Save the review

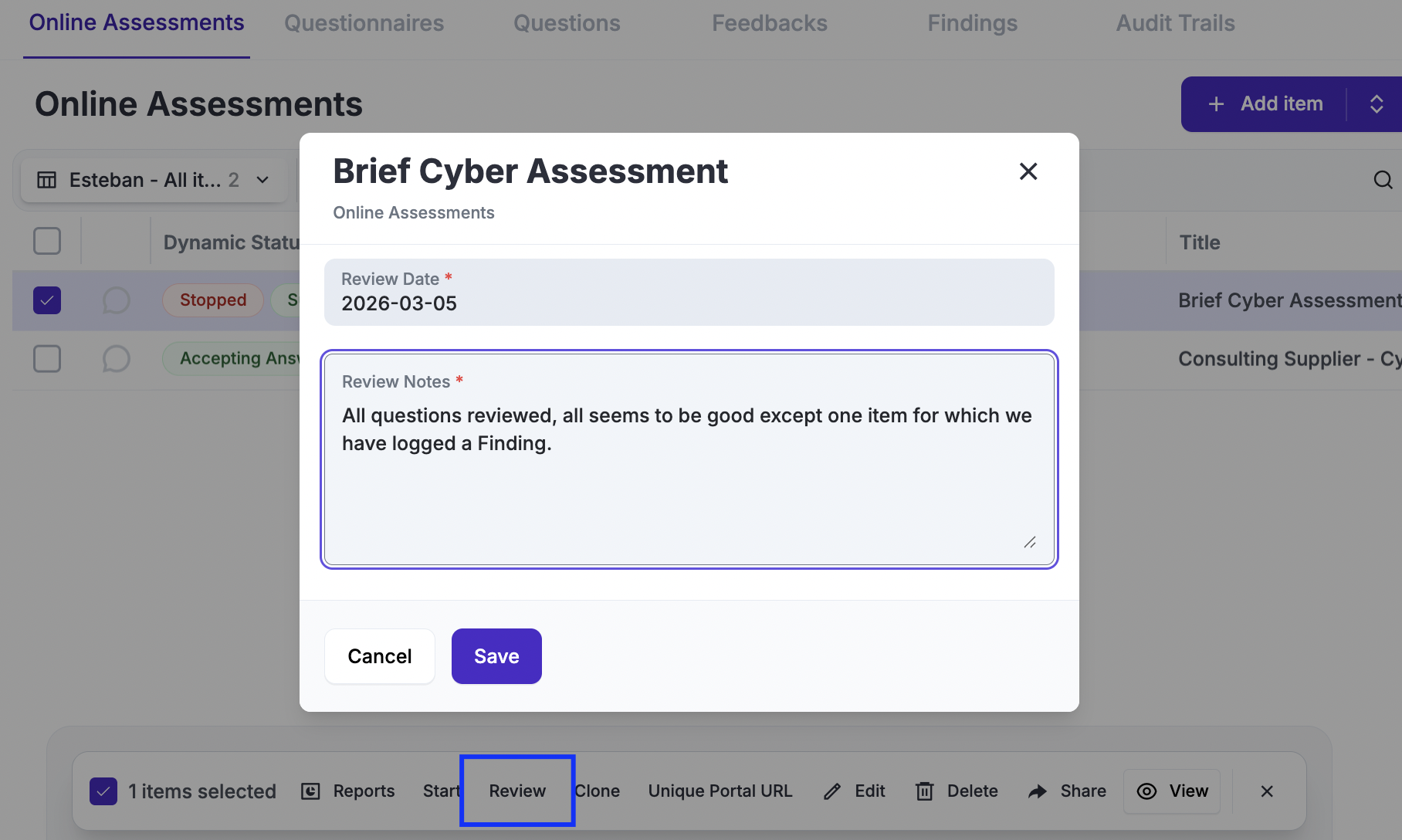pyautogui.click(x=496, y=656)
